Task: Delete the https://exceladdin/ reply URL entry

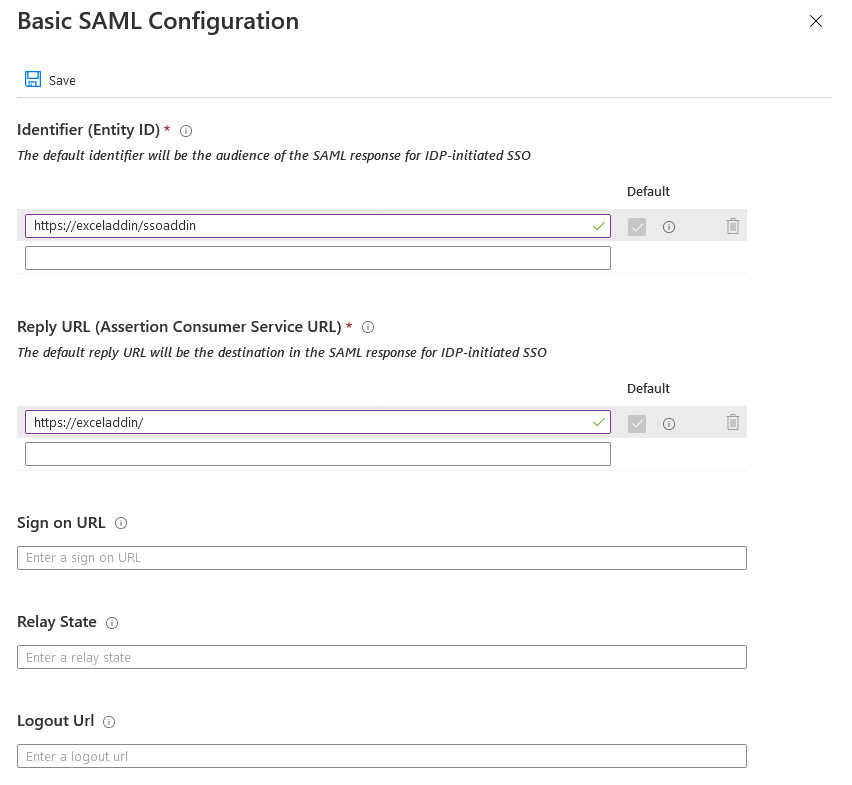Action: pyautogui.click(x=733, y=423)
